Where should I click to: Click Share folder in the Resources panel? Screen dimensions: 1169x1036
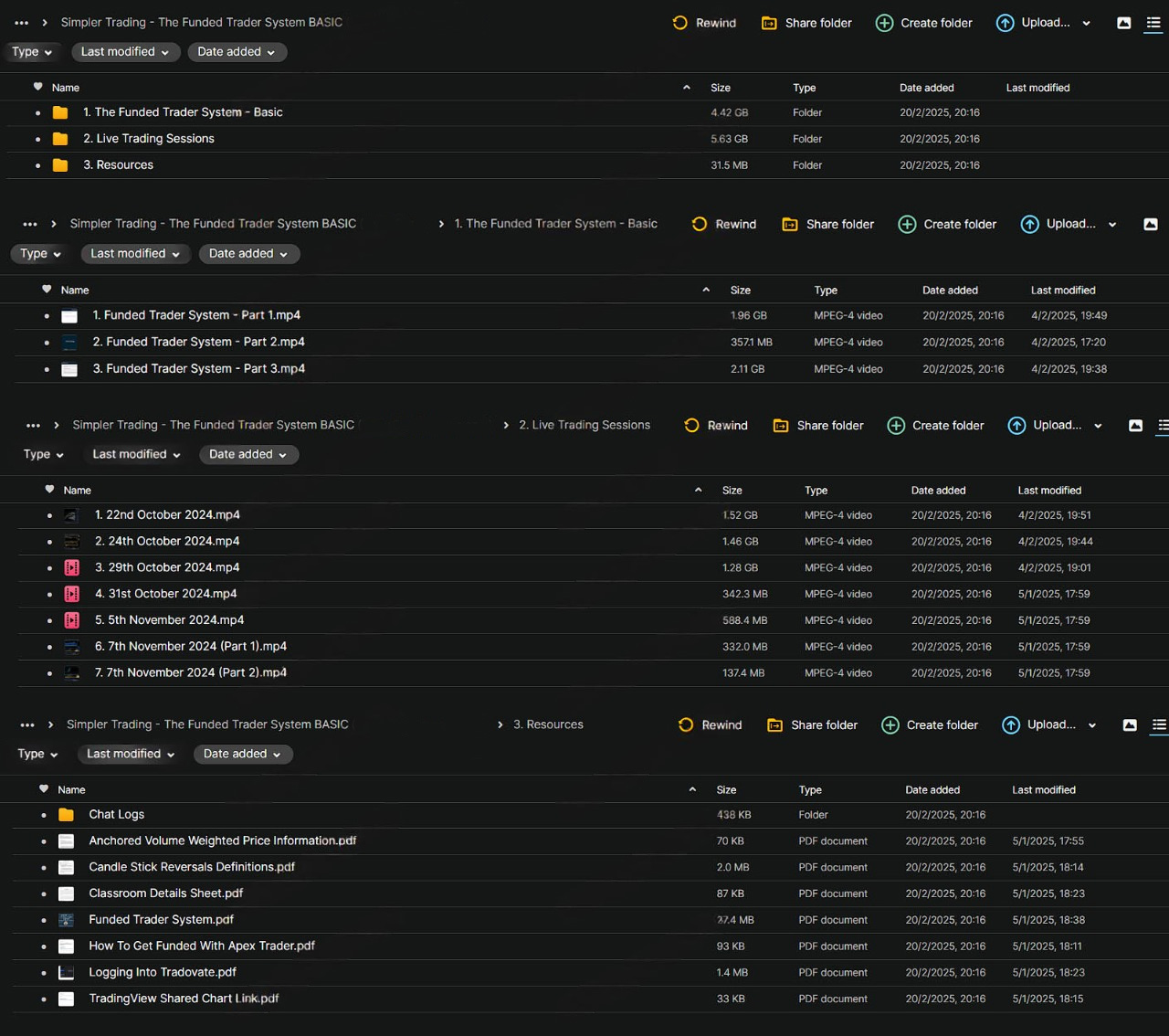click(813, 725)
